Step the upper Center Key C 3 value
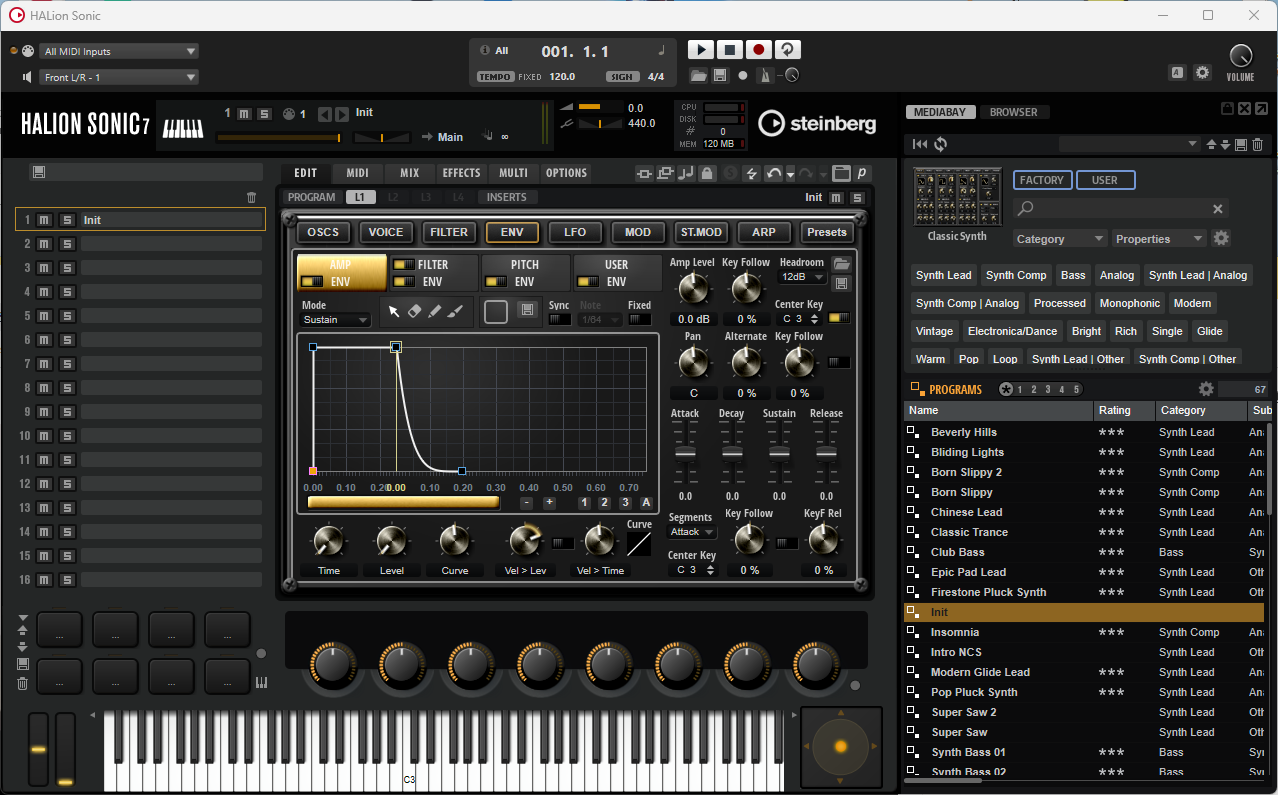Viewport: 1278px width, 795px height. point(815,319)
